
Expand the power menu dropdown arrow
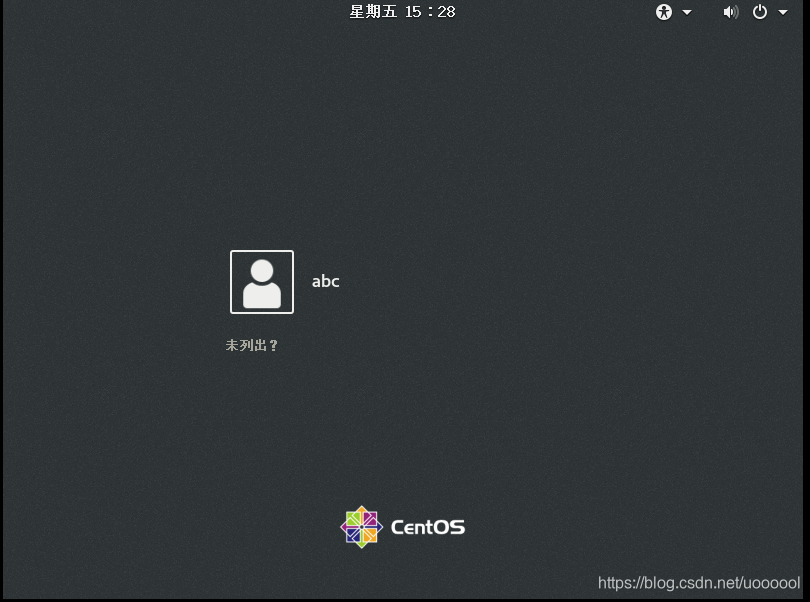[783, 12]
